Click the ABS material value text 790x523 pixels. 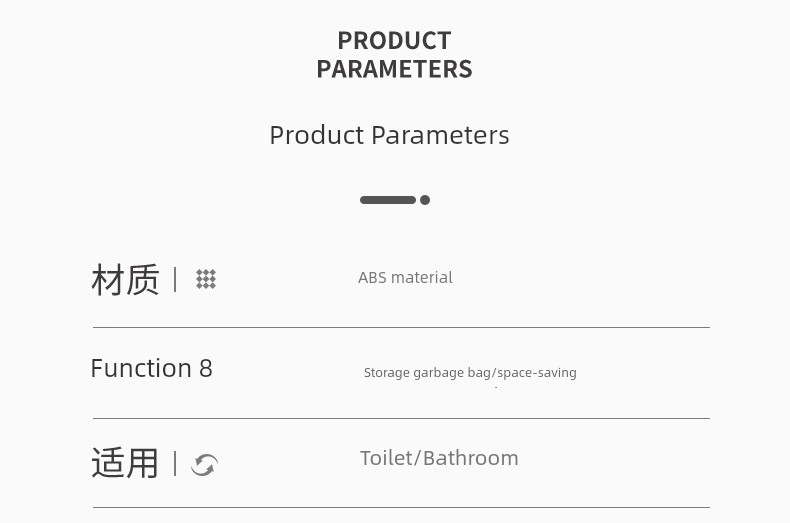tap(405, 278)
